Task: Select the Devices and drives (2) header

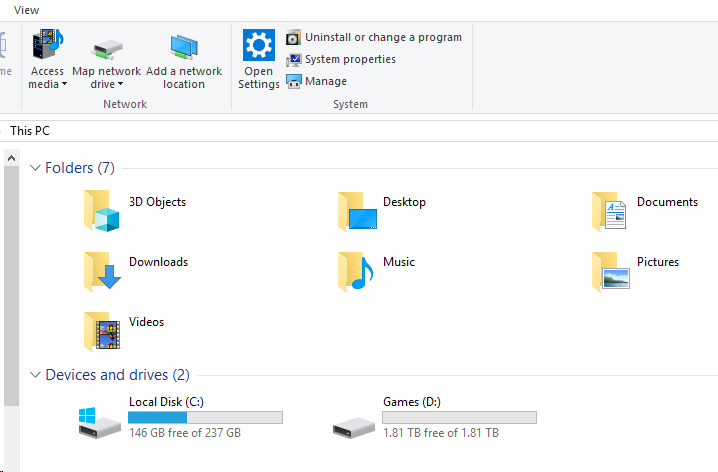Action: (x=118, y=375)
